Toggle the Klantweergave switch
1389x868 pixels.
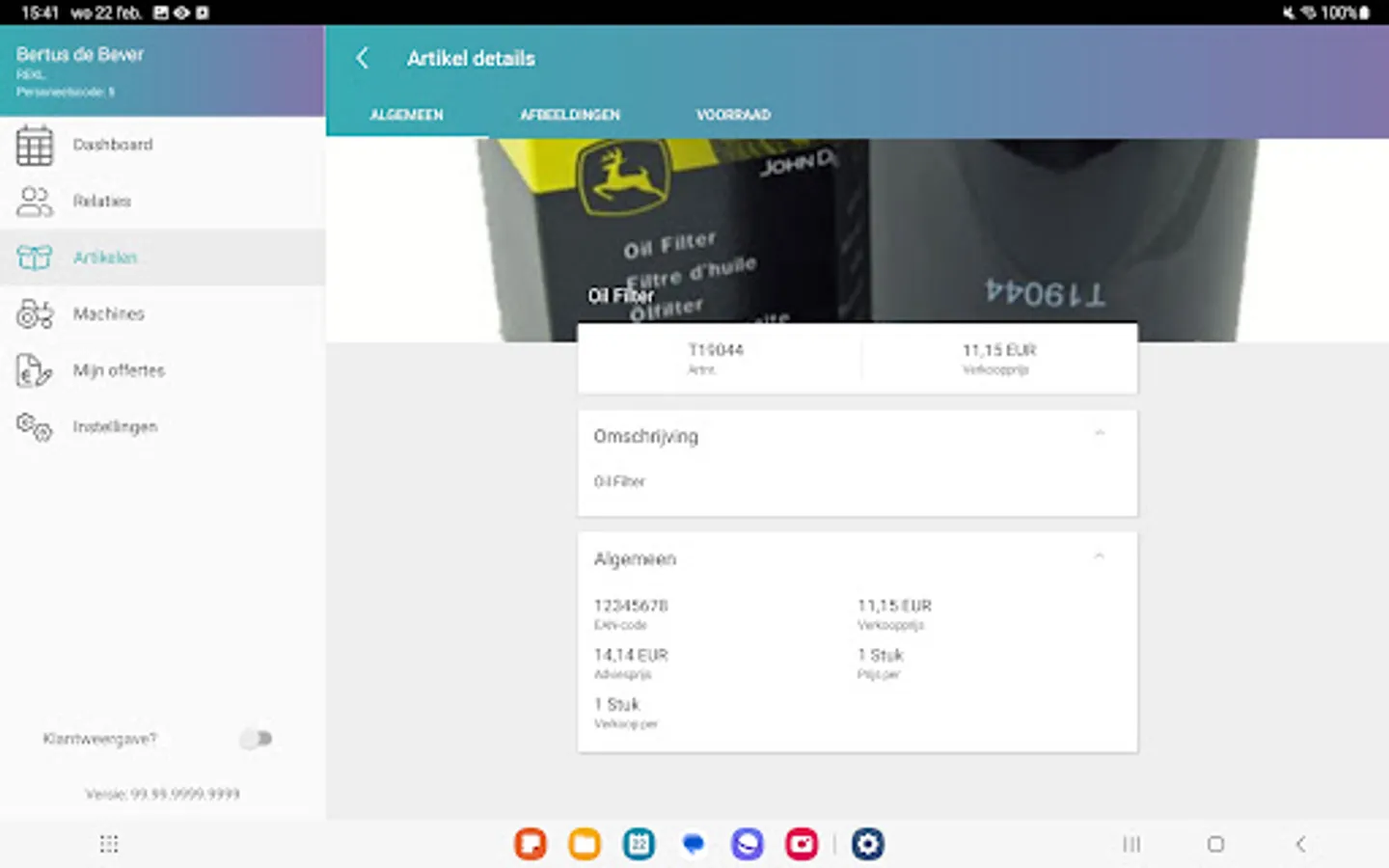[257, 739]
